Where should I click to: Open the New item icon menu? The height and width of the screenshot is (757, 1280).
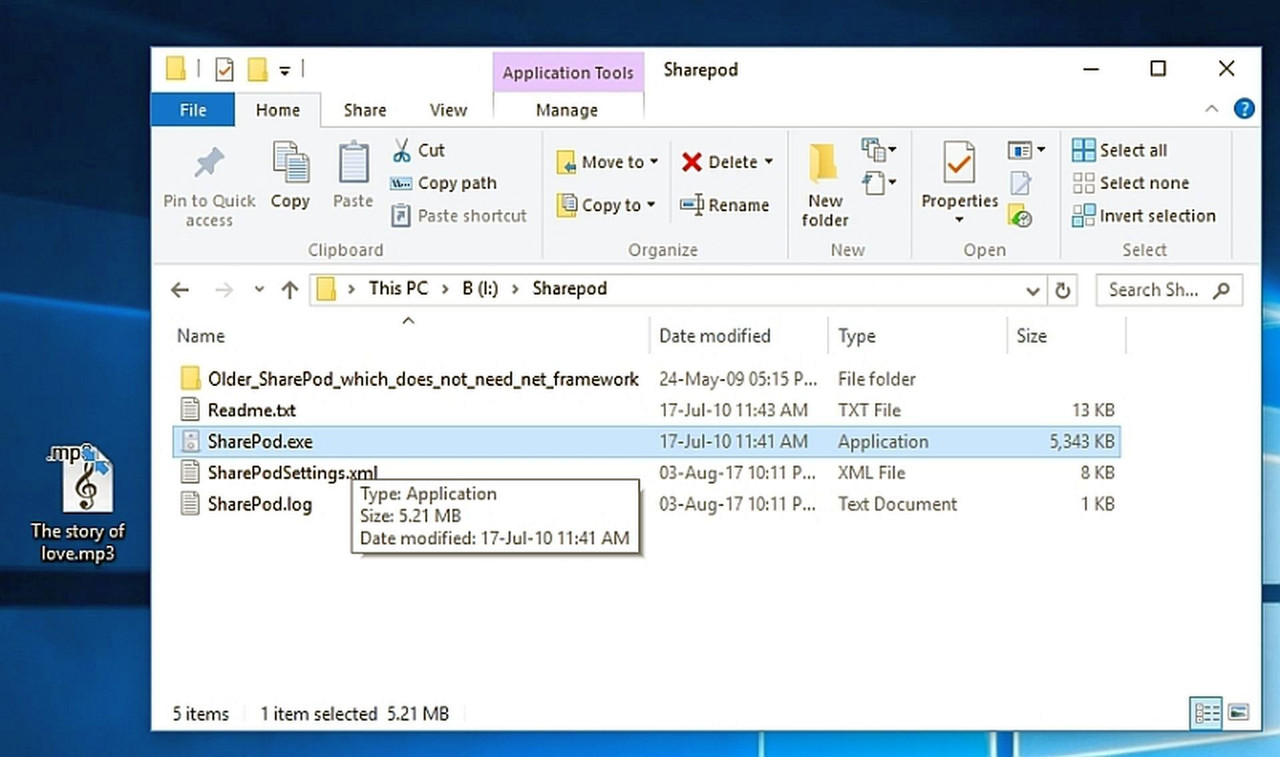pos(878,150)
